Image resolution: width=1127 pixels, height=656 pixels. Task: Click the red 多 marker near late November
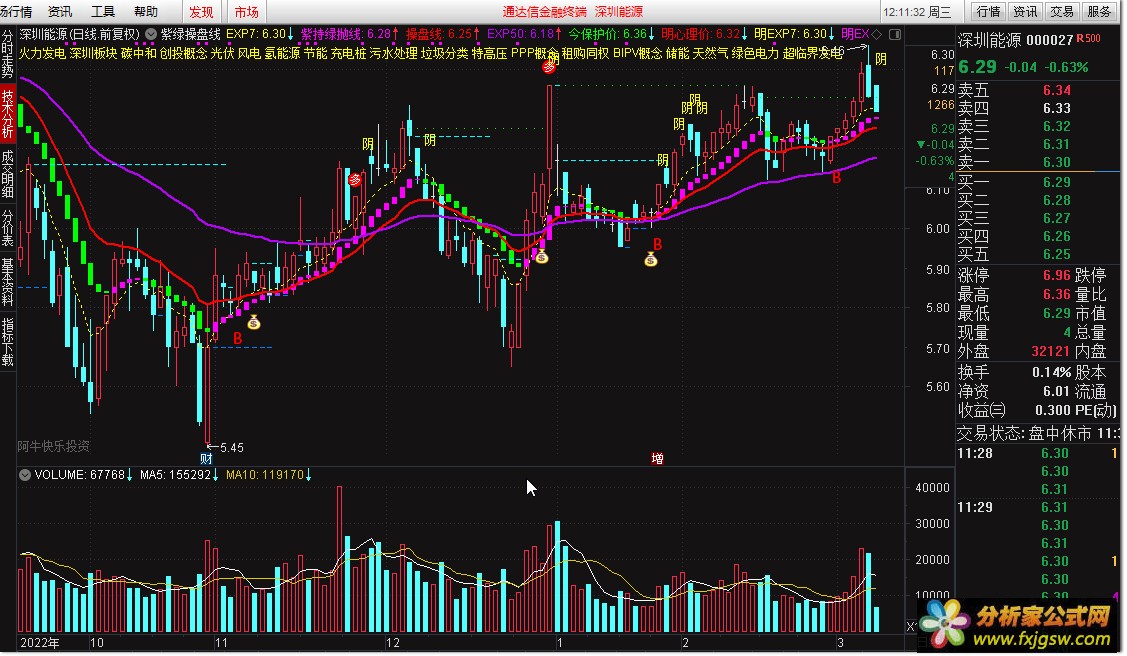point(354,180)
